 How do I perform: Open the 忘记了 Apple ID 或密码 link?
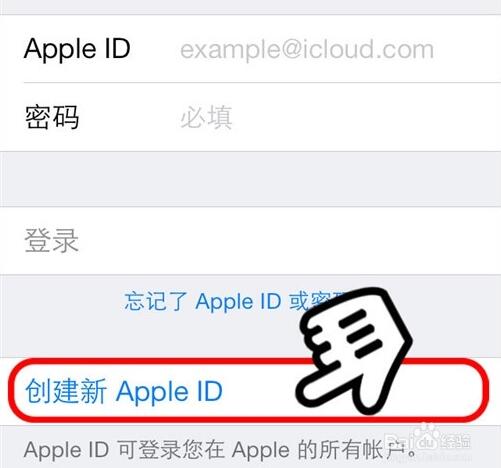235,302
